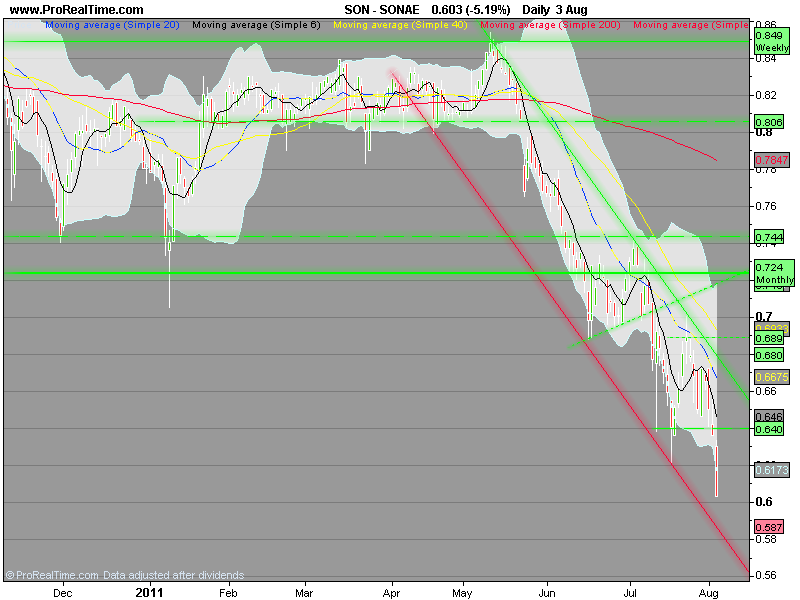Select the green 0.640 level tag
The width and height of the screenshot is (800, 600).
(768, 430)
